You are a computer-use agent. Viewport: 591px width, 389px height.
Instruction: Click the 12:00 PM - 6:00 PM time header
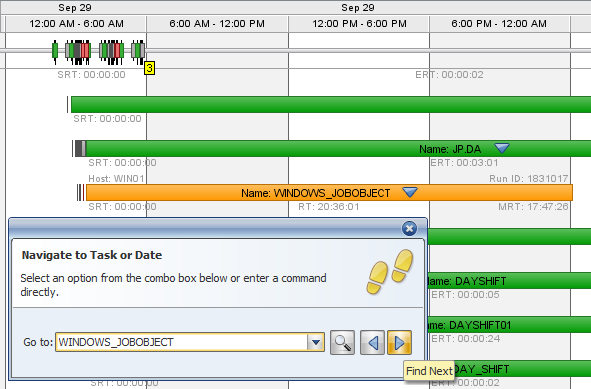click(359, 24)
